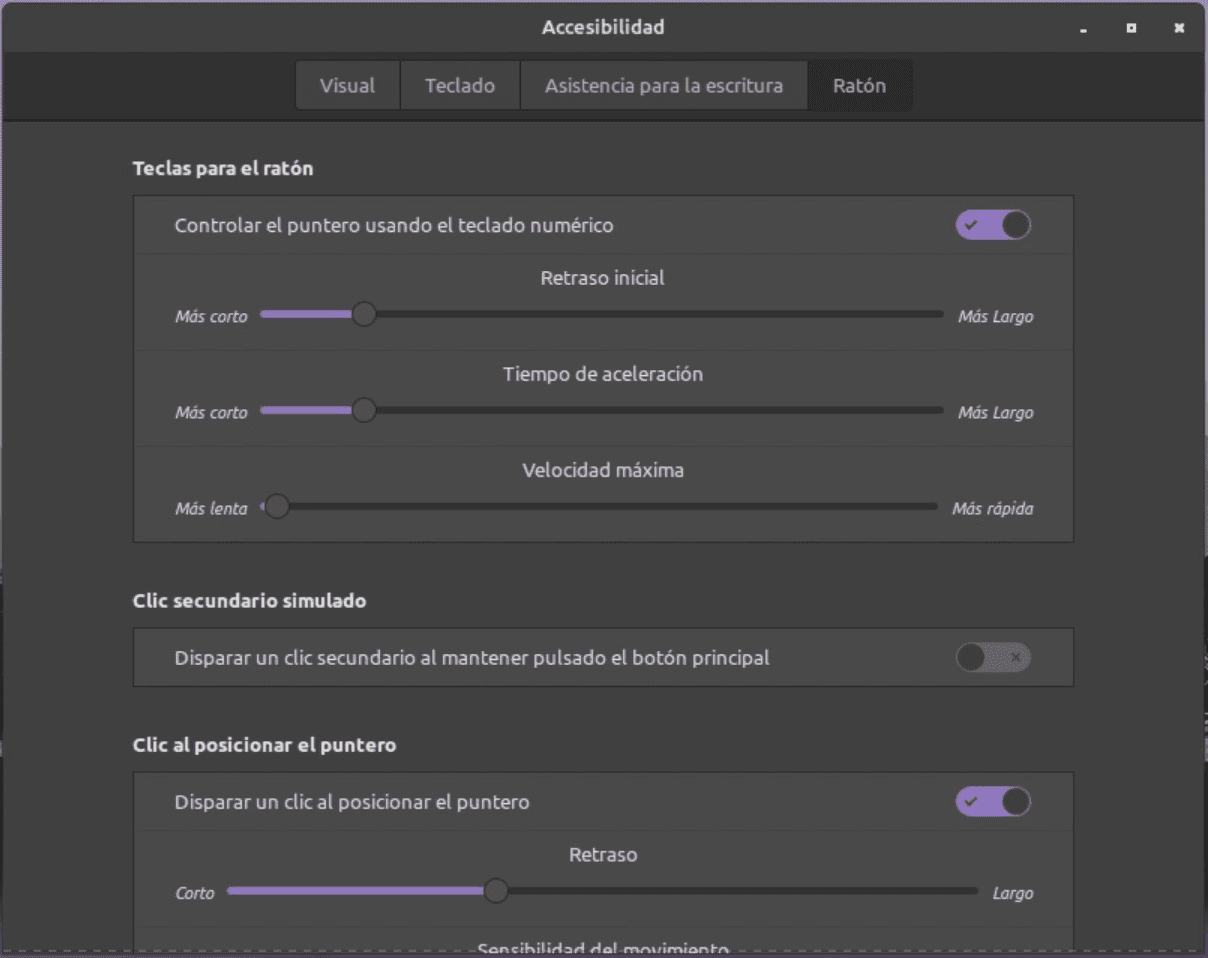Click the Retraso inicial slider handle
Image resolution: width=1208 pixels, height=958 pixels.
[364, 313]
